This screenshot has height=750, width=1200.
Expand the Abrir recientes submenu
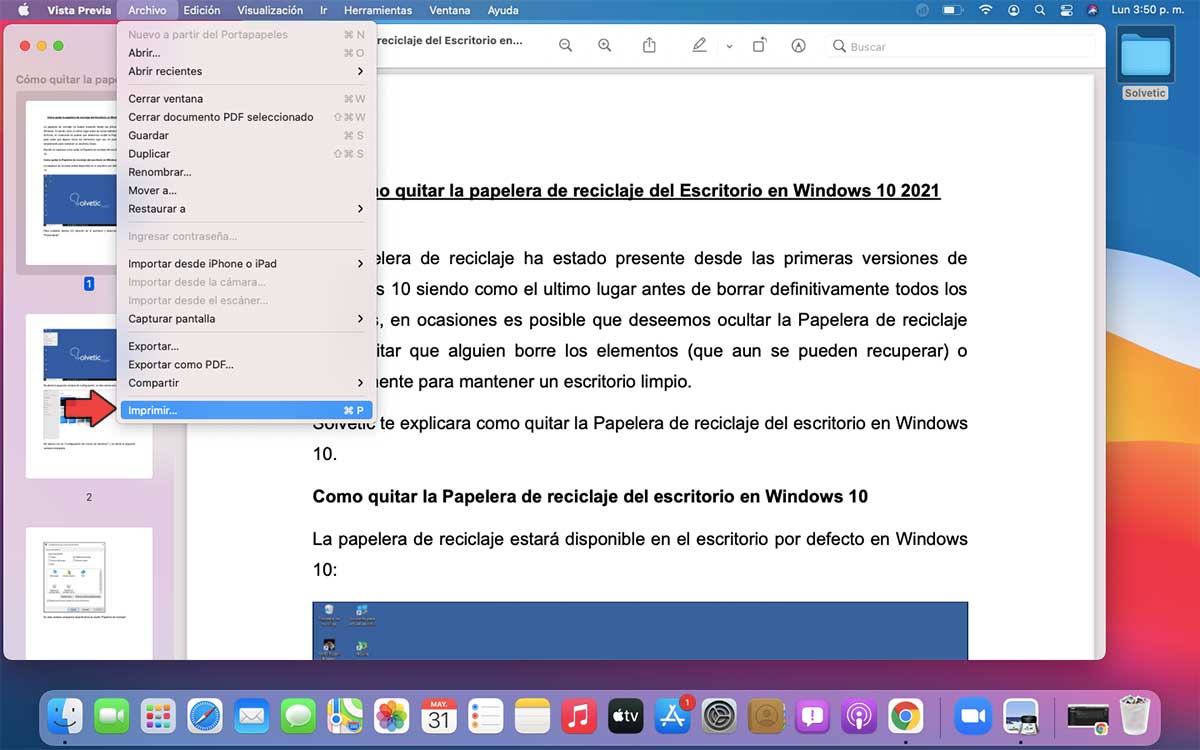point(200,71)
